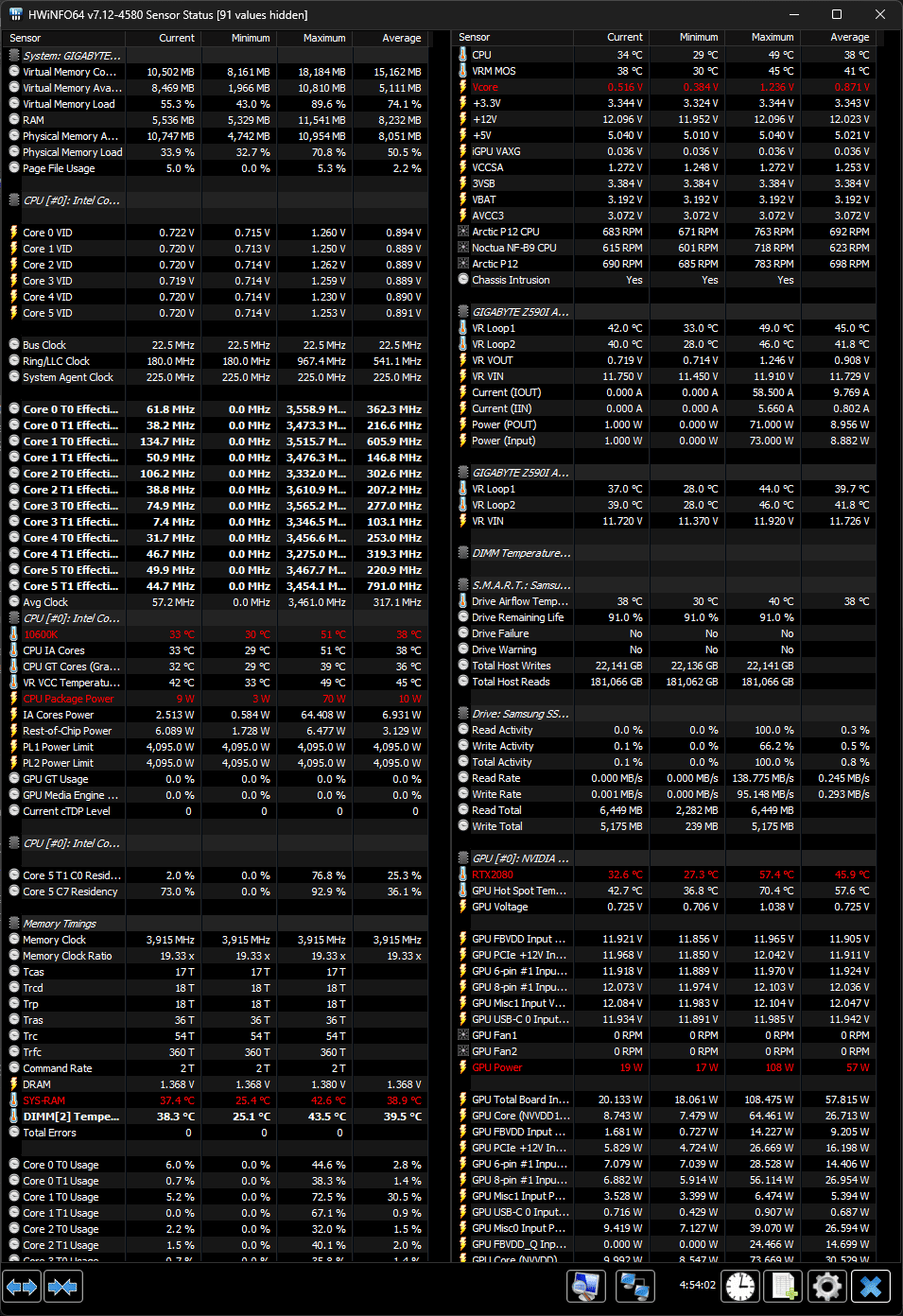Viewport: 903px width, 1316px height.
Task: Select the Core 1 T0 Usage row
Action: pos(216,1197)
